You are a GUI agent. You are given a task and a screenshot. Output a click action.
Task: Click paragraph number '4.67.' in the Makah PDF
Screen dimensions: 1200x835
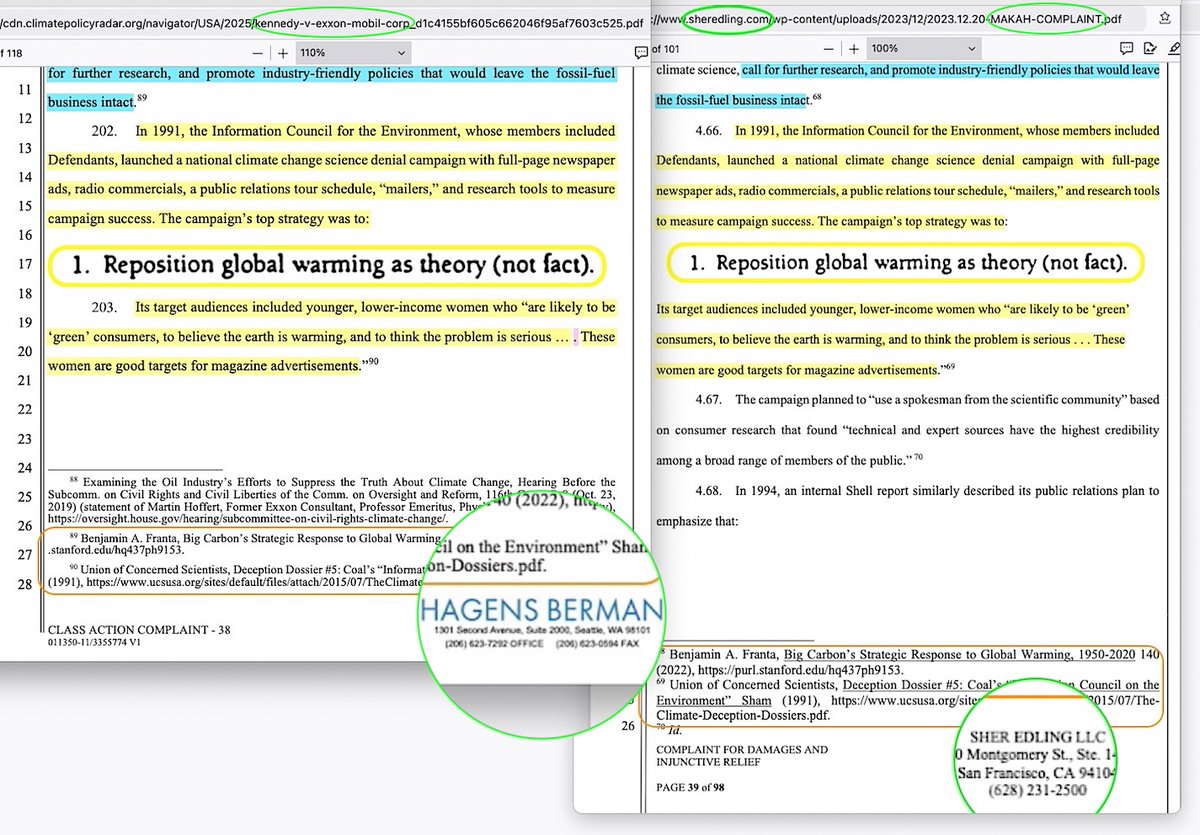(x=709, y=400)
